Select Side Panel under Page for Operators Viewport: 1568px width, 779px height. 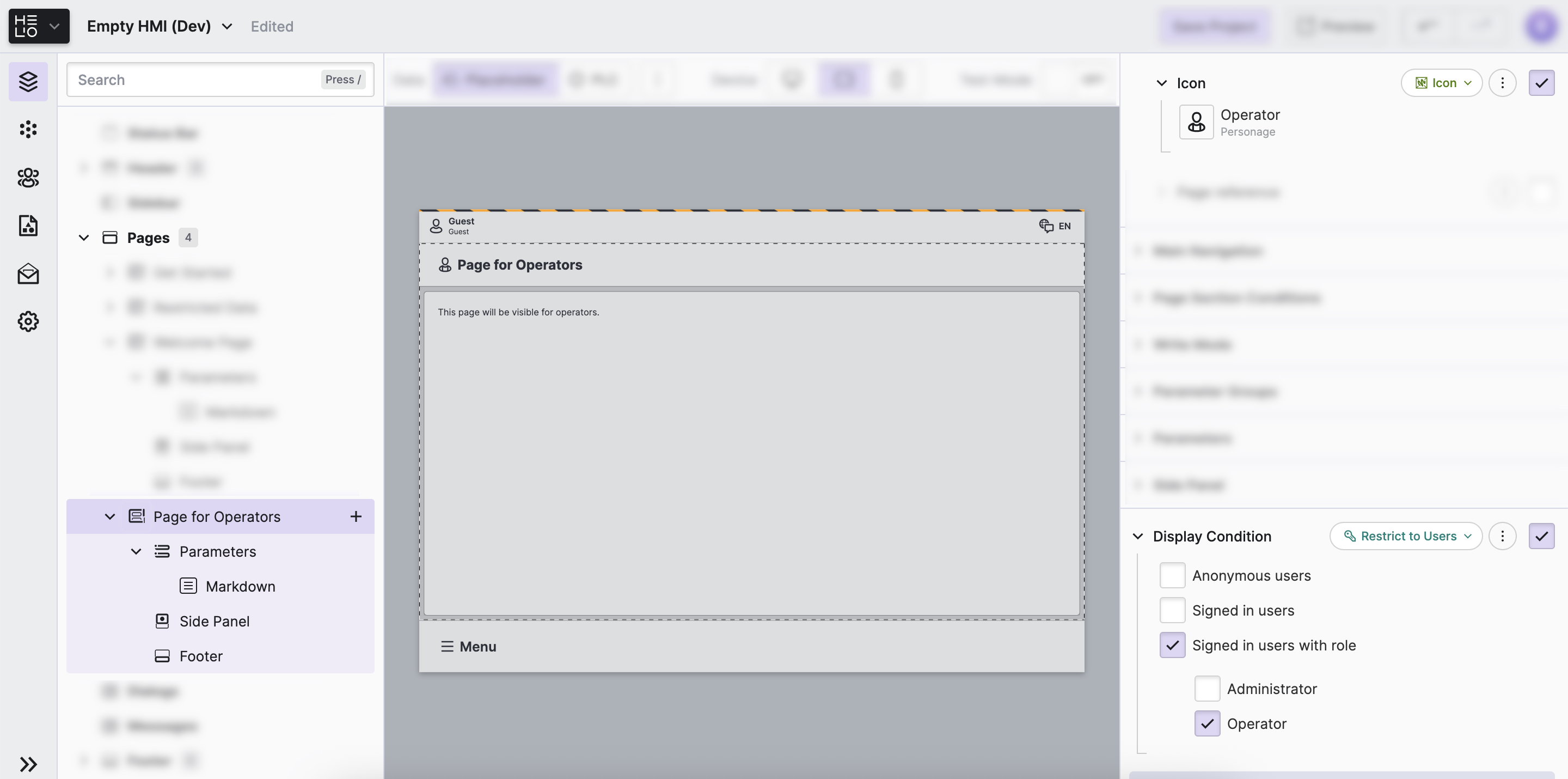click(215, 620)
